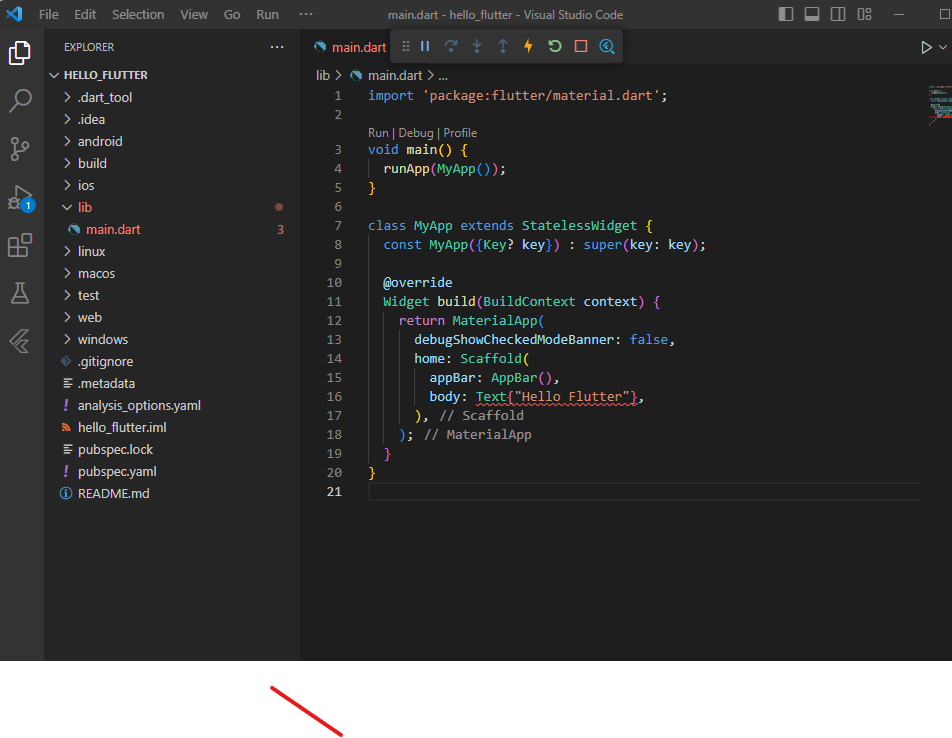The width and height of the screenshot is (952, 738).
Task: Open the Selection menu
Action: coord(138,15)
